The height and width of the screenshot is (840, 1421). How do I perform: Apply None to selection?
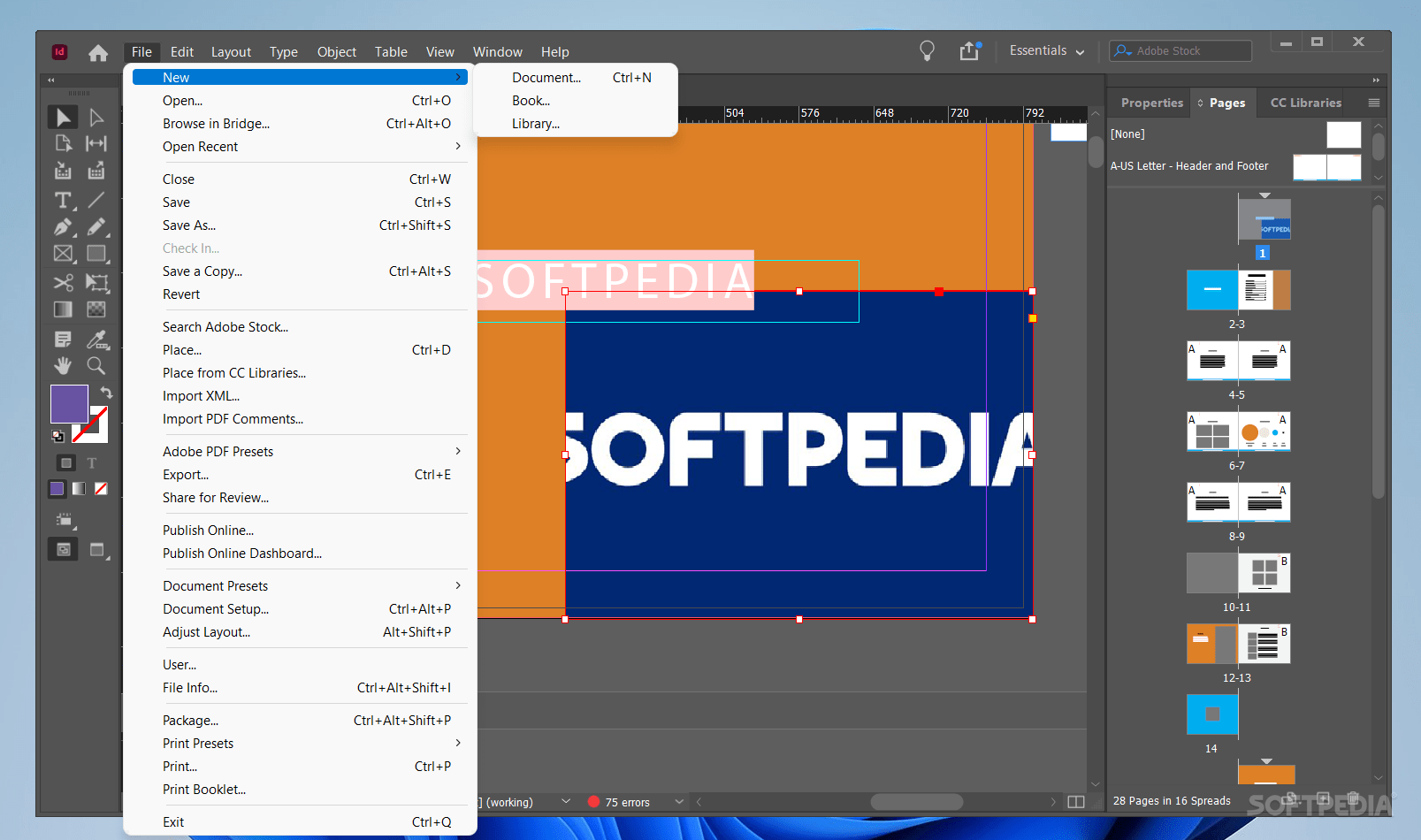(102, 489)
